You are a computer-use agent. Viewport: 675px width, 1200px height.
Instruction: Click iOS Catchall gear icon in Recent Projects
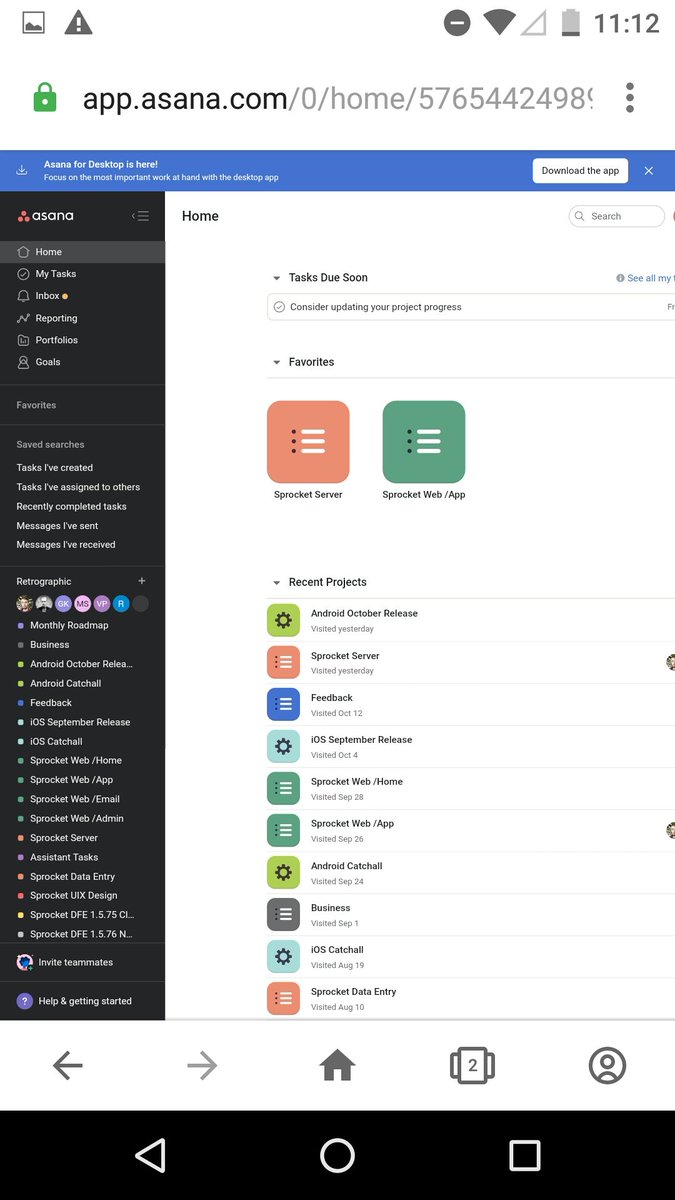click(x=283, y=956)
